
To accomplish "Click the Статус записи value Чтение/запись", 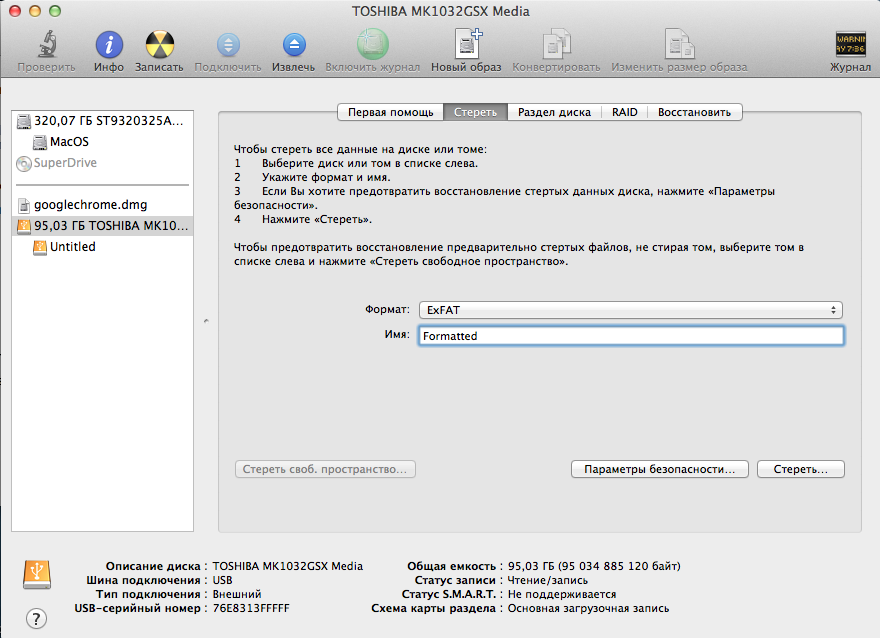I will [x=548, y=580].
